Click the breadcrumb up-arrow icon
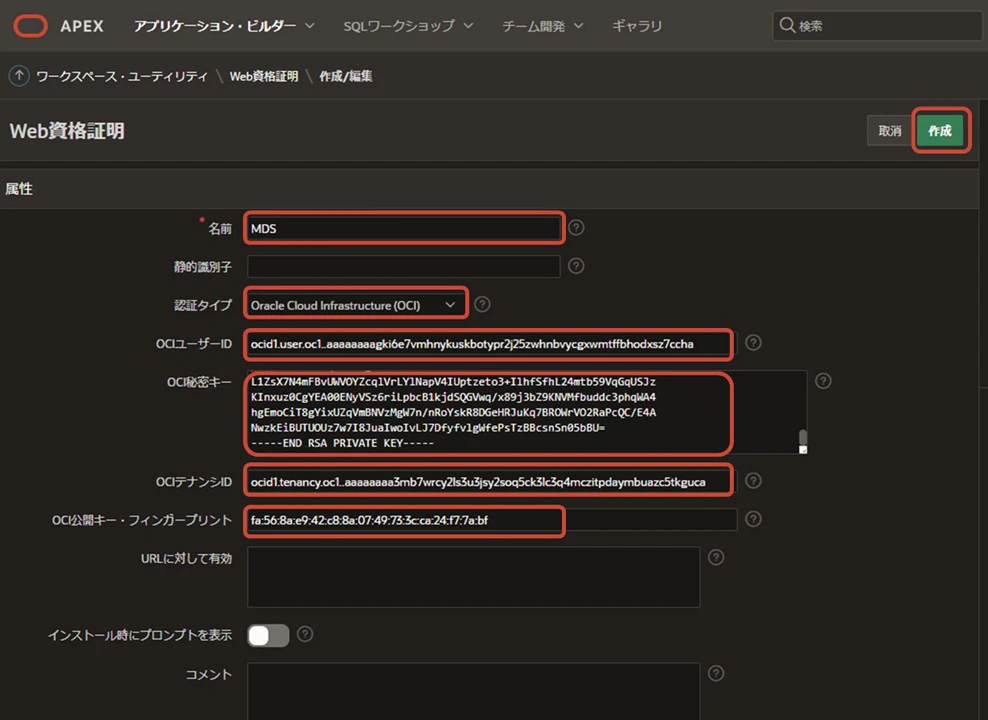This screenshot has height=720, width=988. point(19,76)
